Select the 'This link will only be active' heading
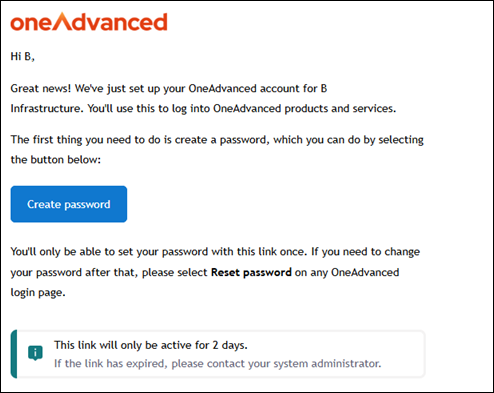Viewport: 494px width, 393px height. coord(151,345)
